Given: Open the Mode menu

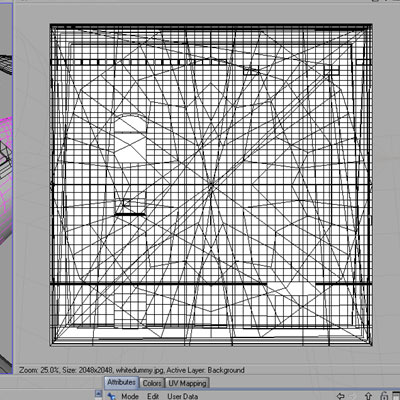Looking at the screenshot, I should tap(130, 396).
